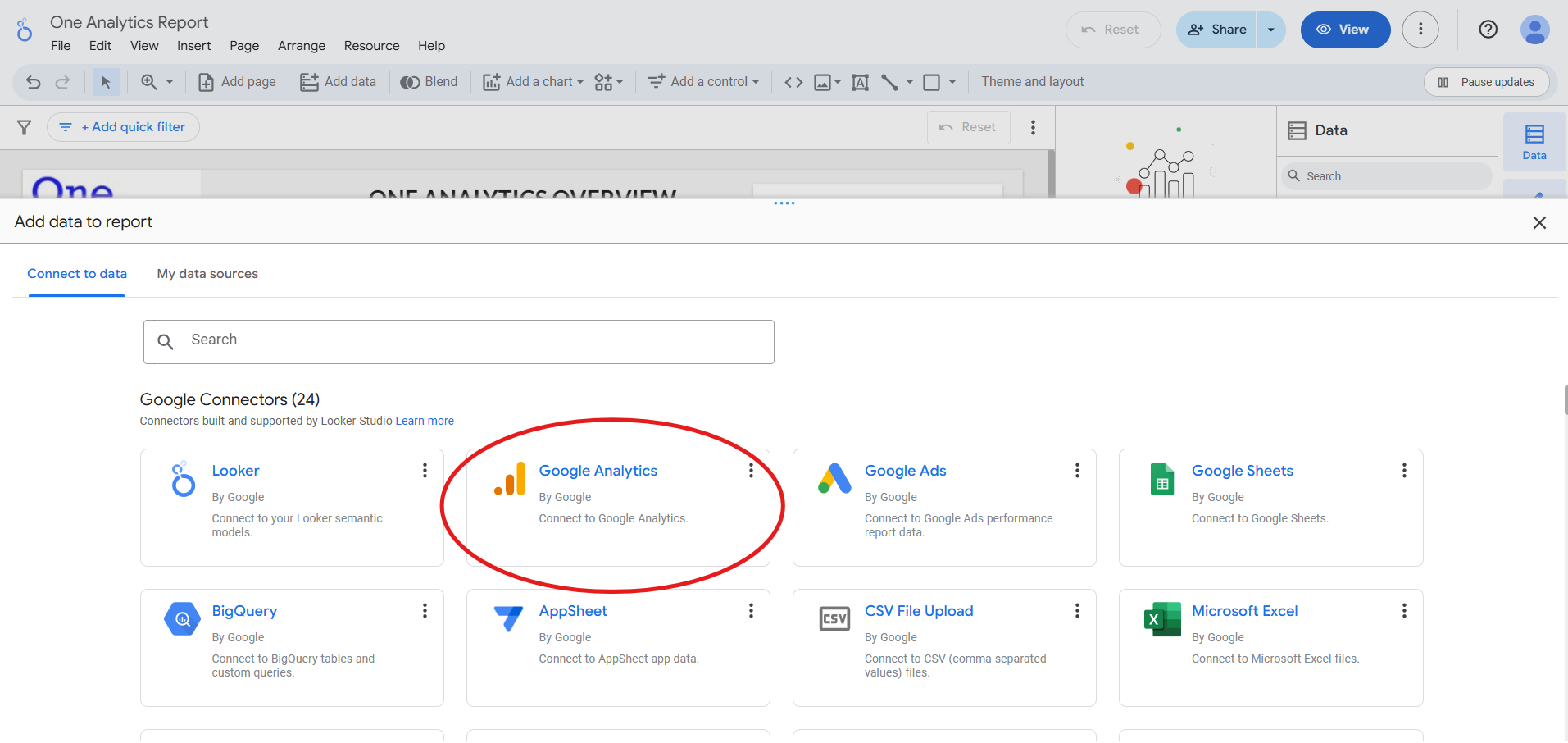Select the BigQuery connector
The height and width of the screenshot is (743, 1568).
coord(292,648)
